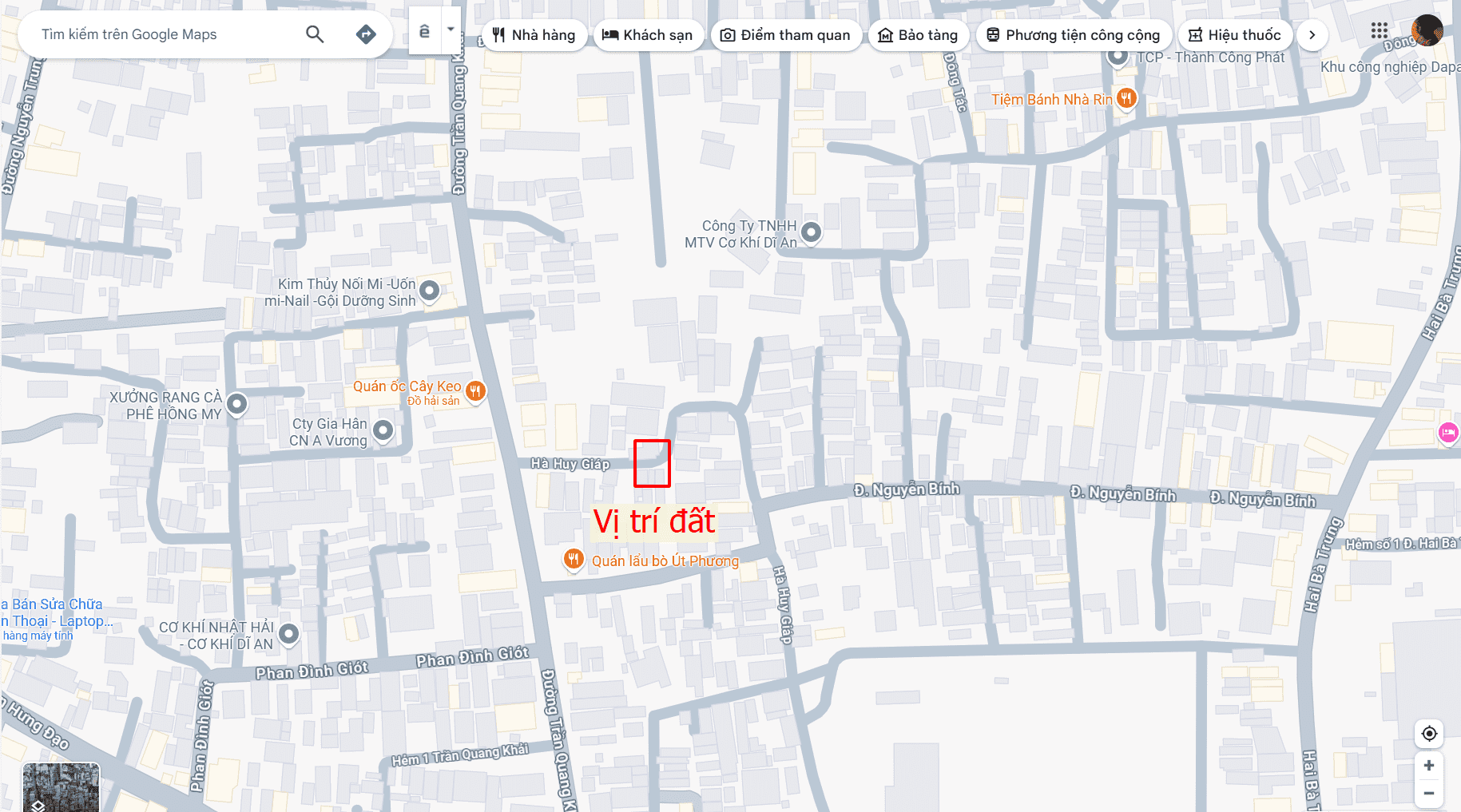Image resolution: width=1461 pixels, height=812 pixels.
Task: Center the map on your location
Action: [1429, 733]
